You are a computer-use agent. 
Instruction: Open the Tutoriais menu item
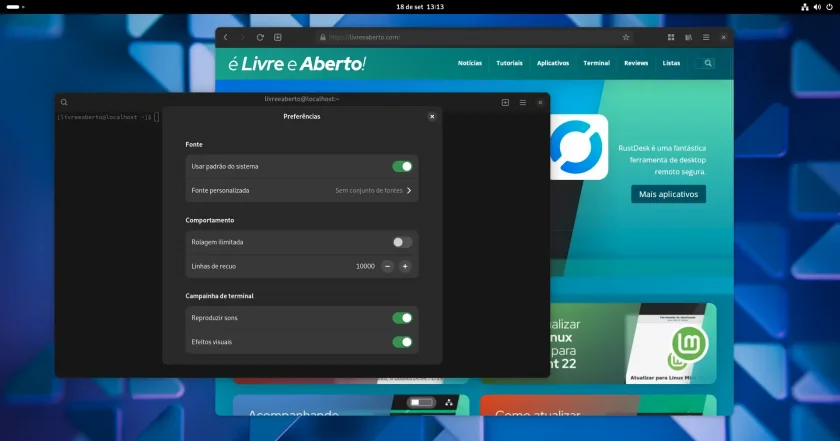(x=509, y=63)
